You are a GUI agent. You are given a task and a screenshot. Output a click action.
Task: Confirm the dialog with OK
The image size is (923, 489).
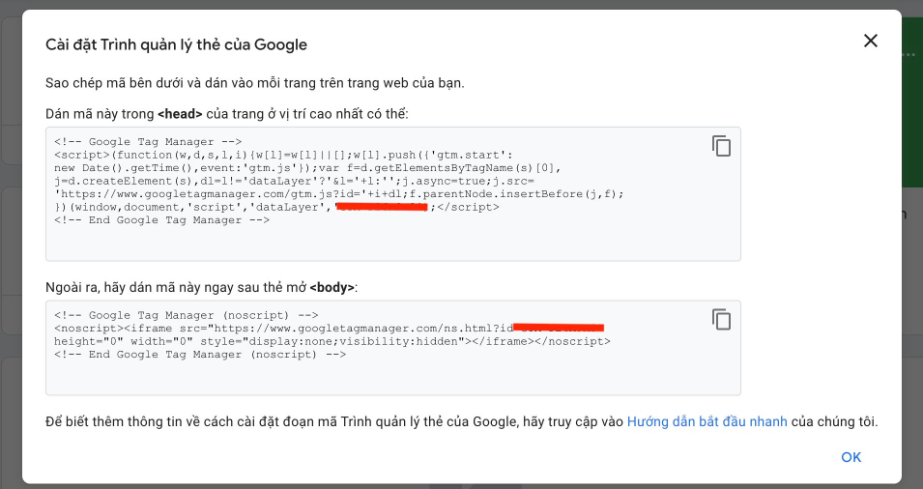pos(851,457)
